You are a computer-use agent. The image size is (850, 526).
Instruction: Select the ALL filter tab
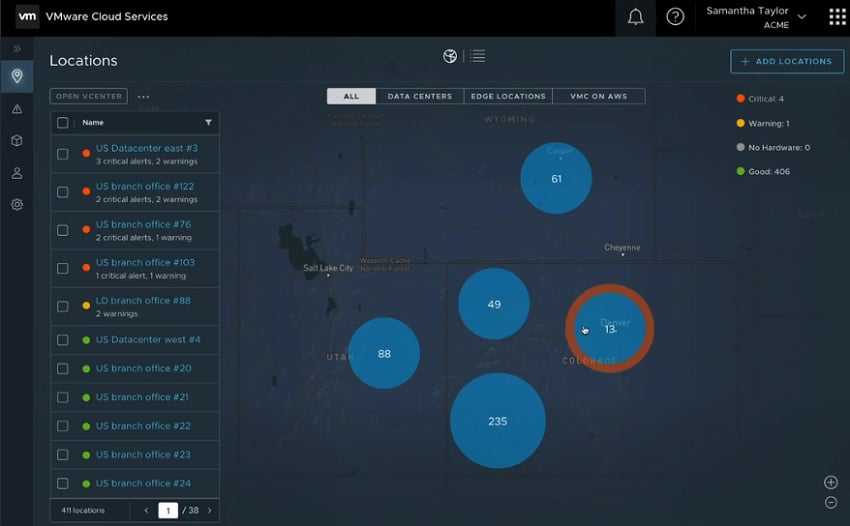[x=351, y=96]
